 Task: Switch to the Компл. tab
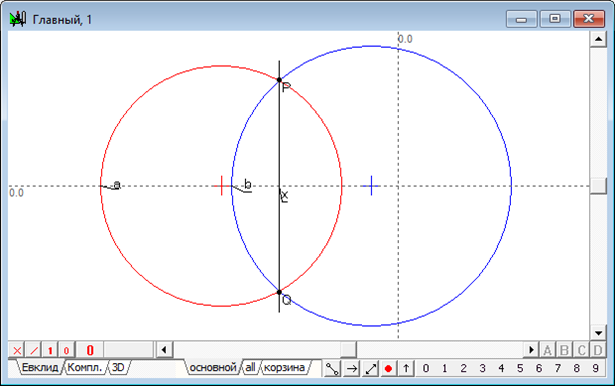85,368
